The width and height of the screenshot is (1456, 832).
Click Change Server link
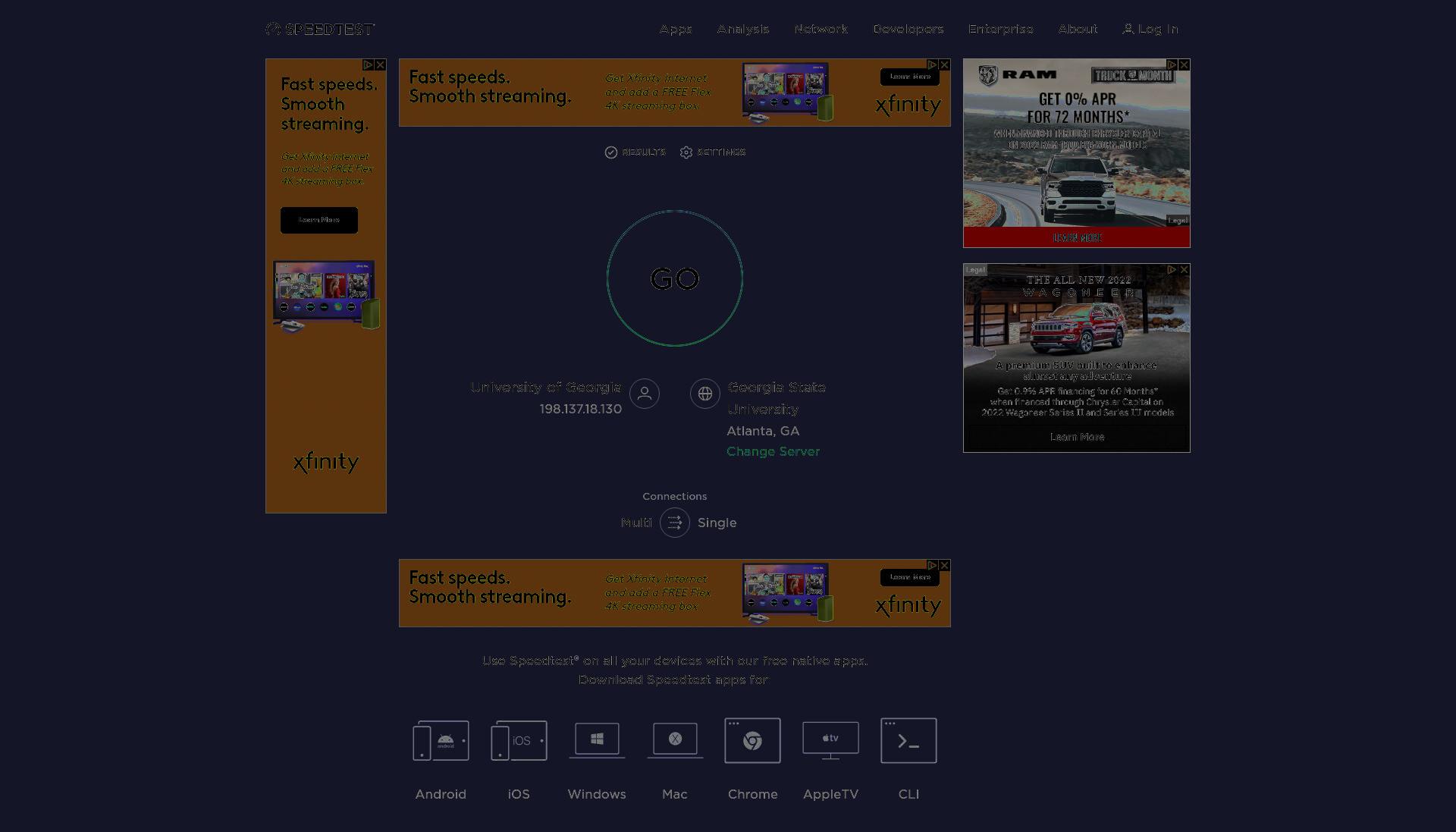pyautogui.click(x=773, y=451)
